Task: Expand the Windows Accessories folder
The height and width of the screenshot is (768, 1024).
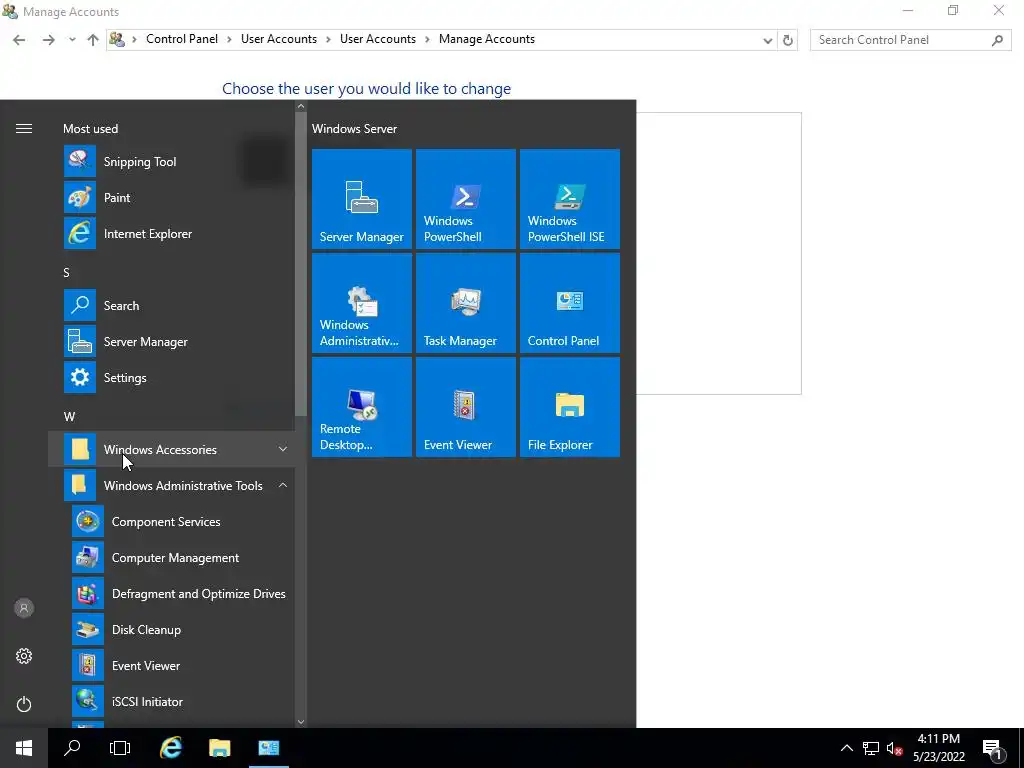Action: pyautogui.click(x=171, y=449)
